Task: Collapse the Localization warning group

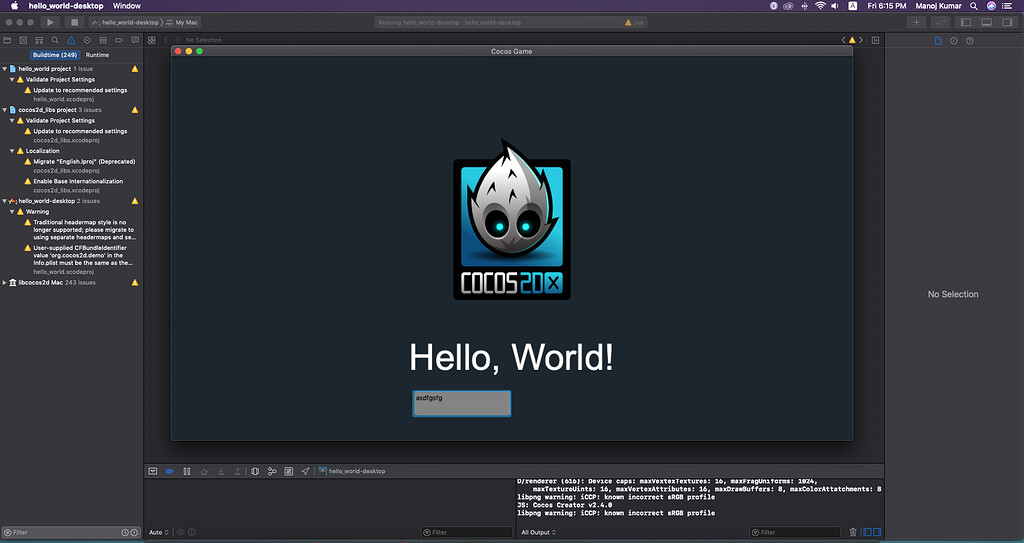Action: pyautogui.click(x=12, y=151)
